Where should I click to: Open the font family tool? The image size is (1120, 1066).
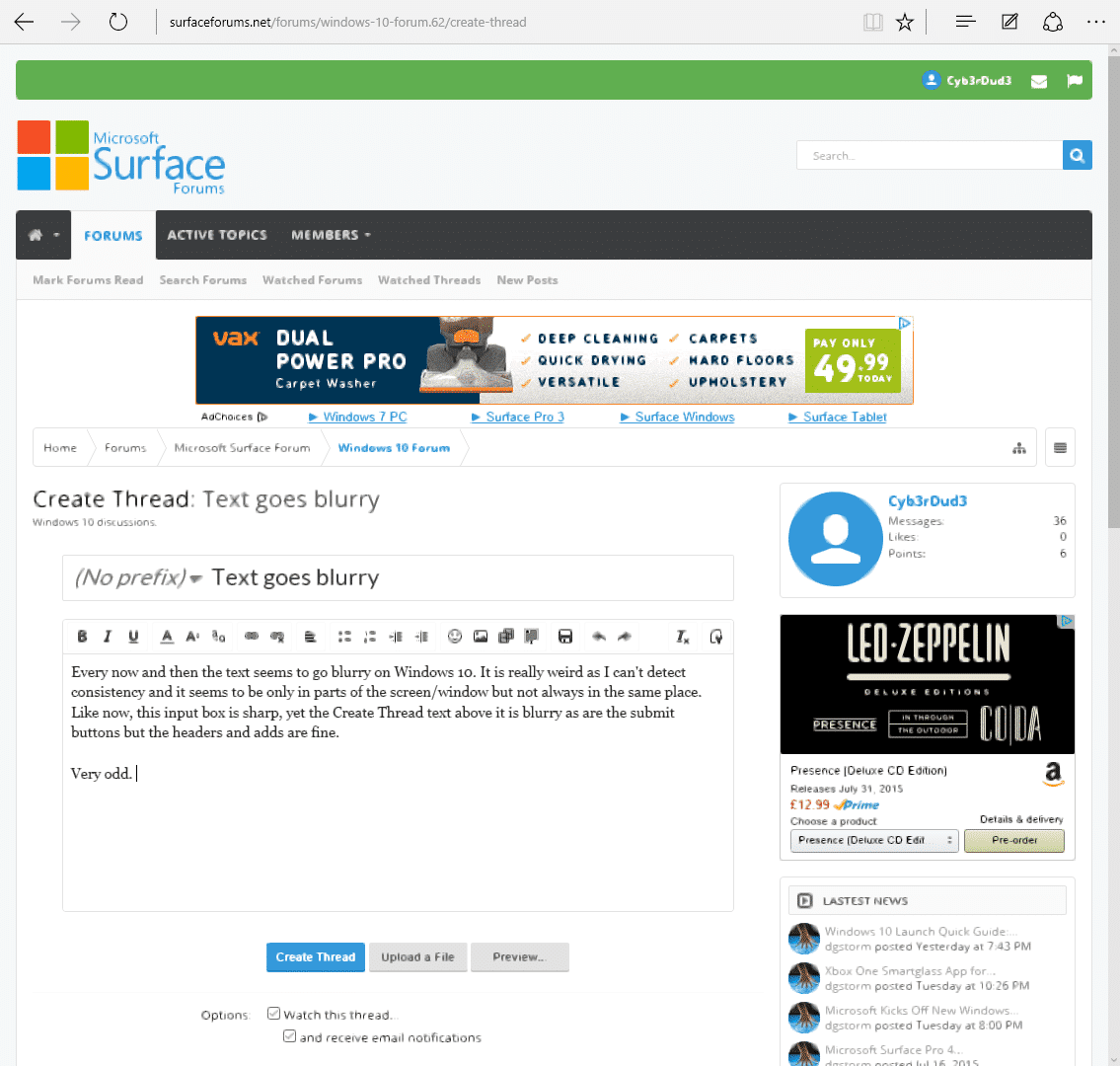pos(218,636)
